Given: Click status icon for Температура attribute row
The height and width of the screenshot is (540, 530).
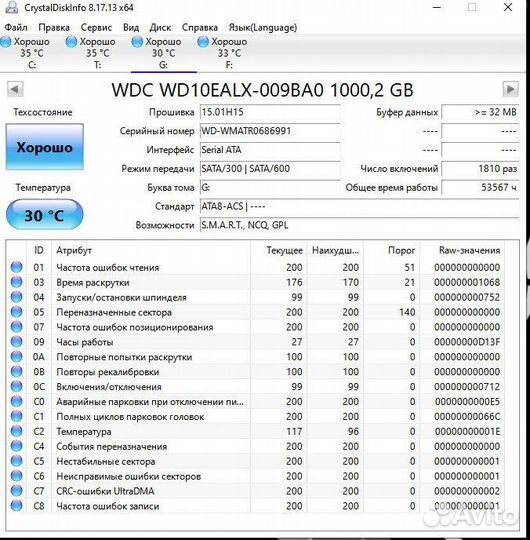Looking at the screenshot, I should [x=17, y=431].
